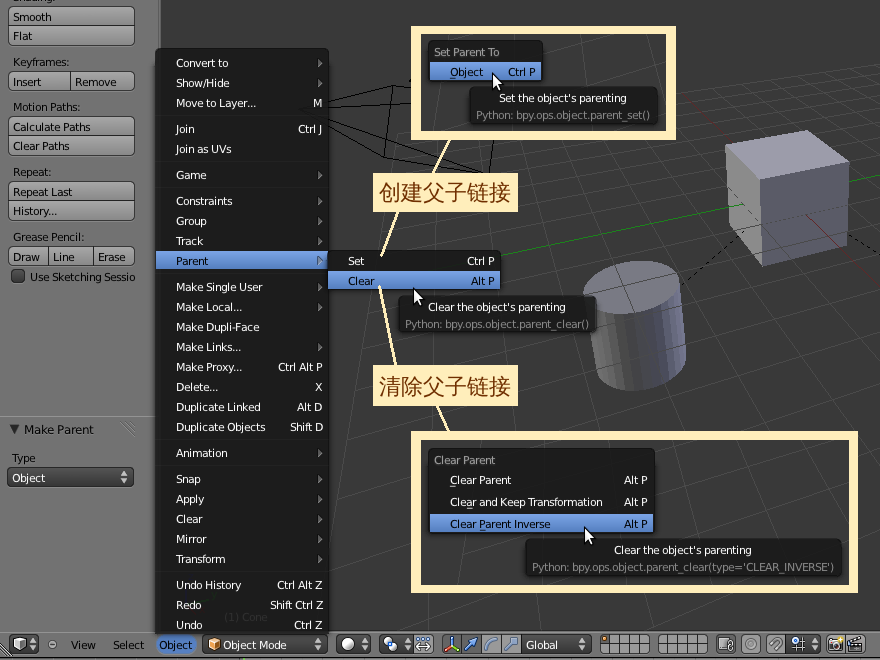Open the viewport shading sphere selector
Image resolution: width=880 pixels, height=660 pixels.
coord(355,644)
